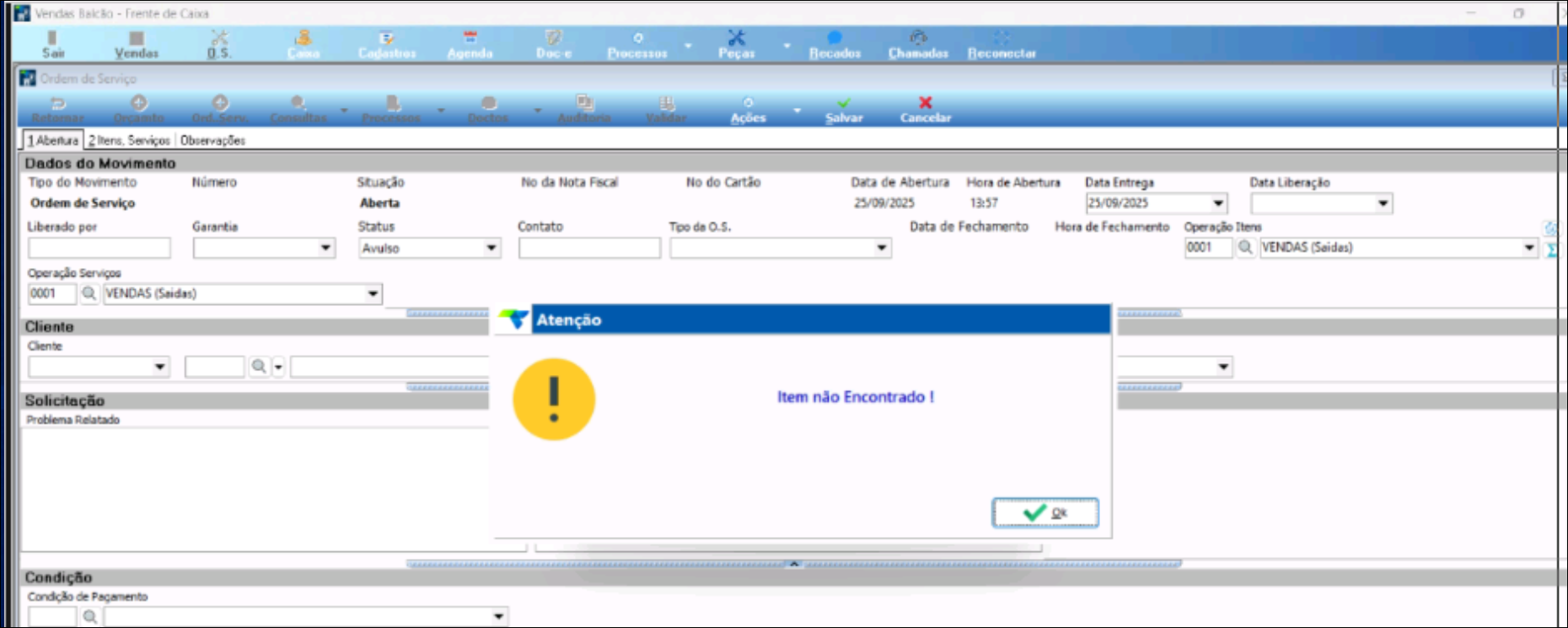Click magnifier beside Operação Serviços code
Image resolution: width=1568 pixels, height=628 pixels.
point(89,293)
